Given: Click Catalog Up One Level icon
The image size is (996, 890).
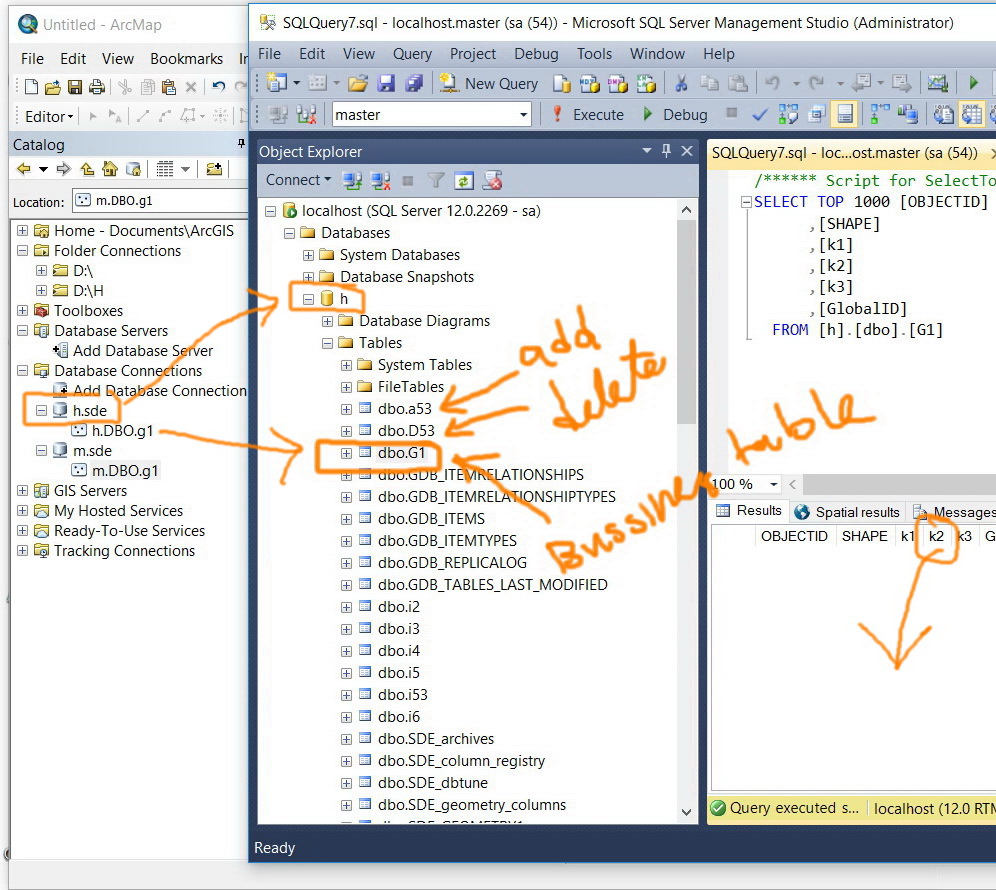Looking at the screenshot, I should 87,169.
